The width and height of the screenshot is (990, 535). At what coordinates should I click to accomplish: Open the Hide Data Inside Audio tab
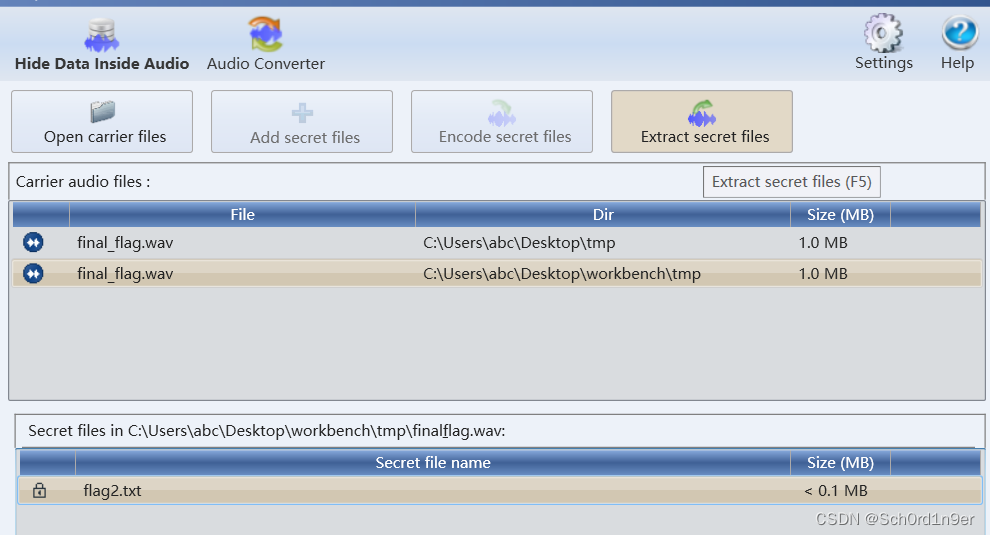click(102, 44)
